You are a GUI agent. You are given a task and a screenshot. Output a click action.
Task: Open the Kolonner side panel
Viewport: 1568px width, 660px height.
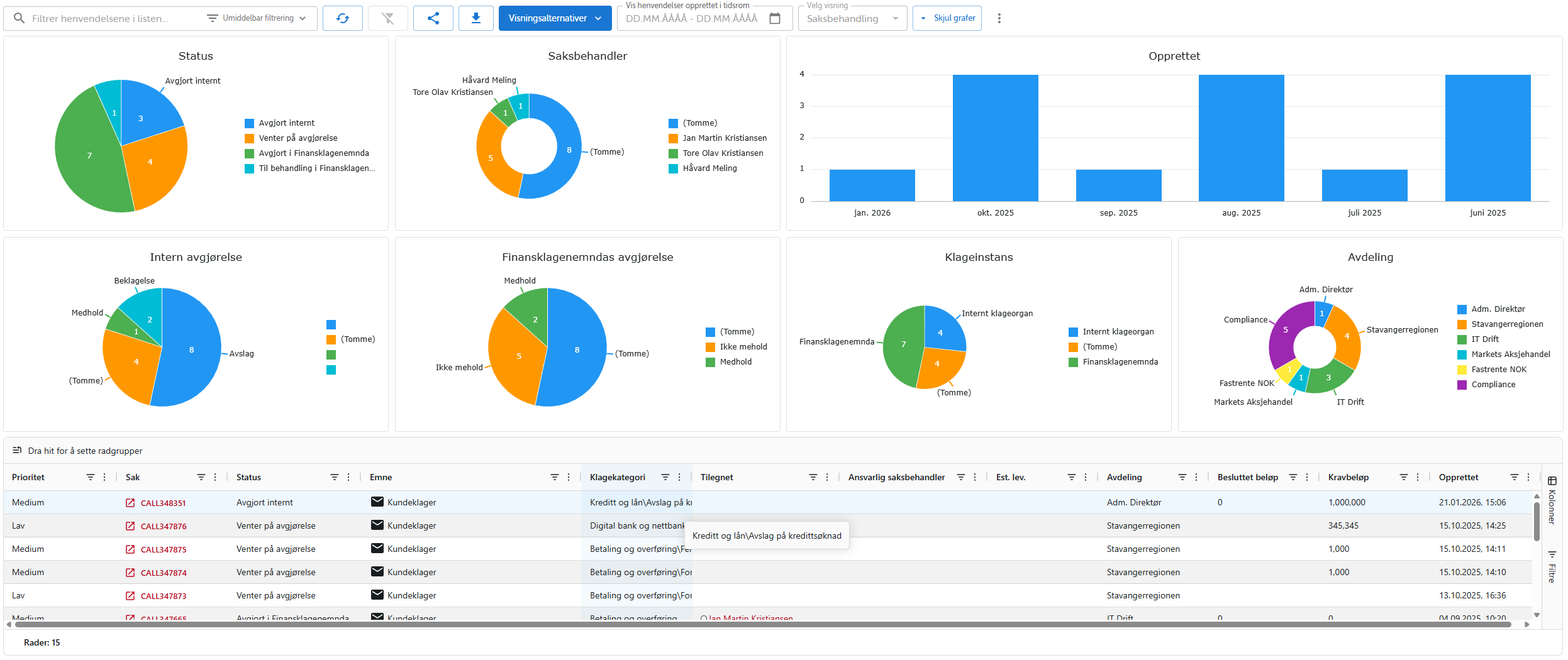[1552, 509]
